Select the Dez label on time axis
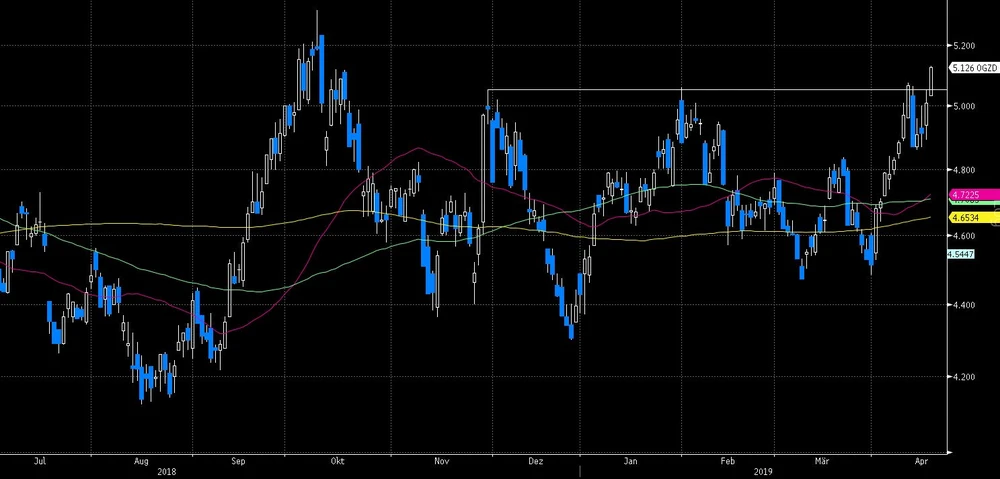1000x479 pixels. 536,462
